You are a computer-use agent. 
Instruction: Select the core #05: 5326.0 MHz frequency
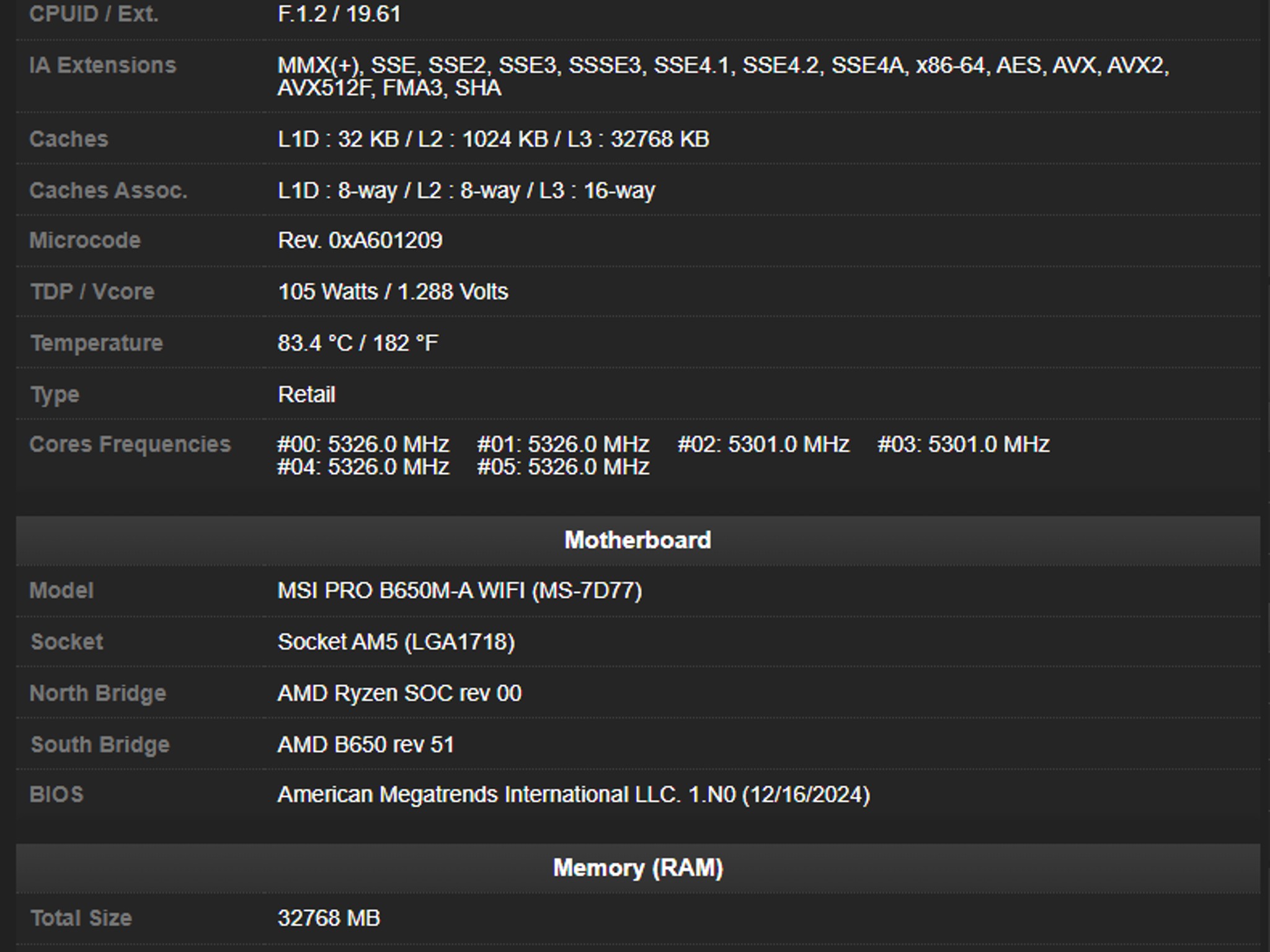tap(563, 467)
